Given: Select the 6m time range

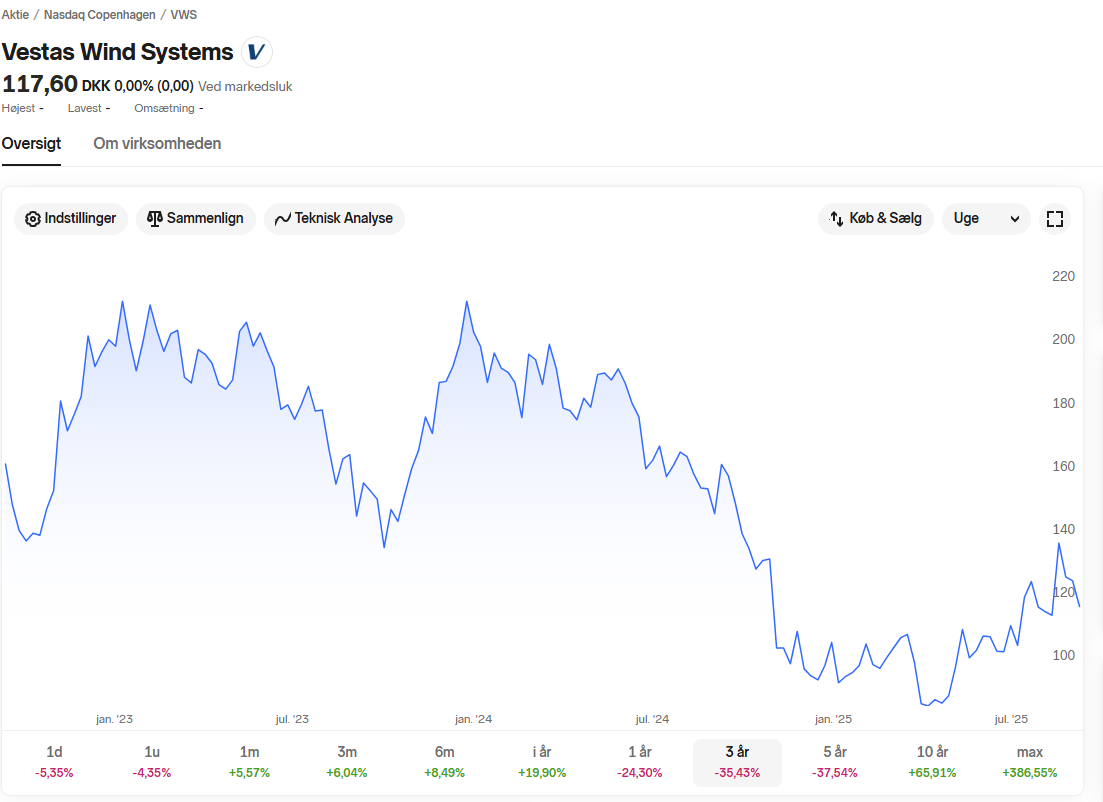Looking at the screenshot, I should 445,762.
